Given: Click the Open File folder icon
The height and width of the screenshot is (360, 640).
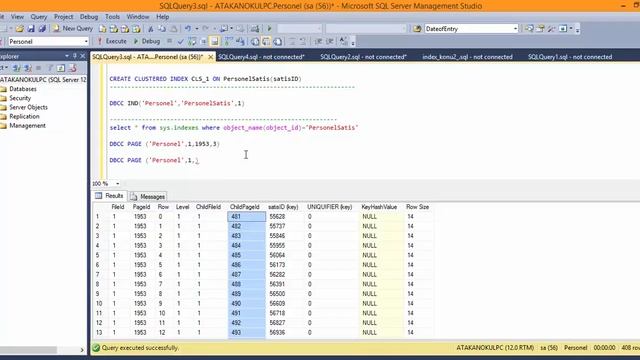Looking at the screenshot, I should pos(20,29).
